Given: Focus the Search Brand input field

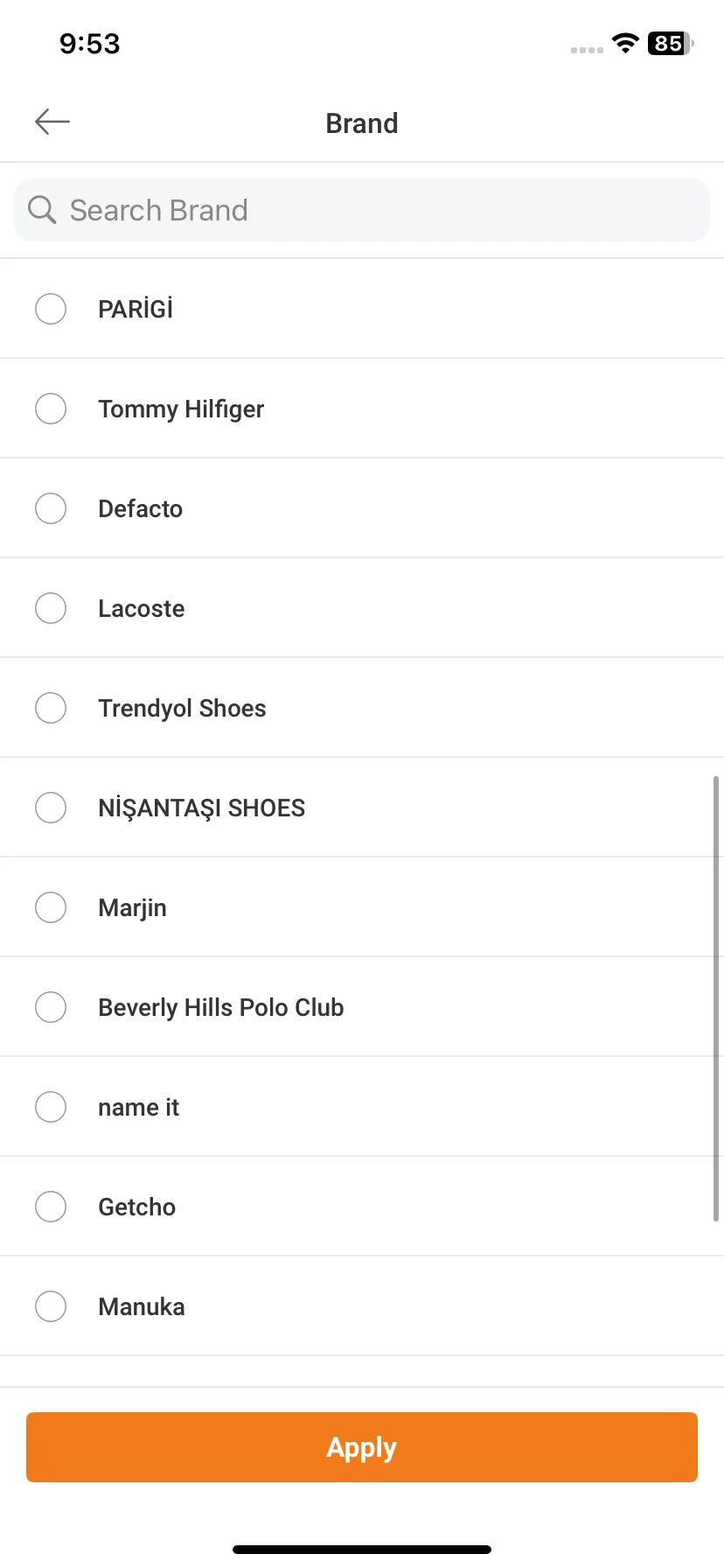Looking at the screenshot, I should (362, 210).
